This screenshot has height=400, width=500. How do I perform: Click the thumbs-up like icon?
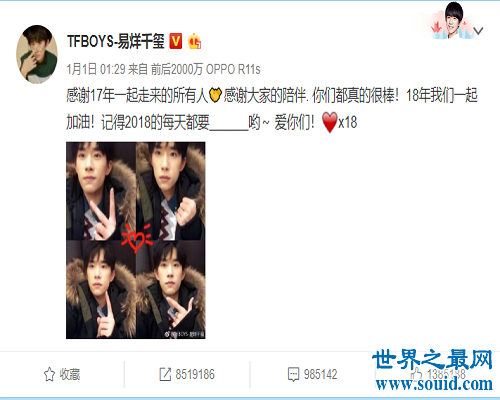coord(416,374)
